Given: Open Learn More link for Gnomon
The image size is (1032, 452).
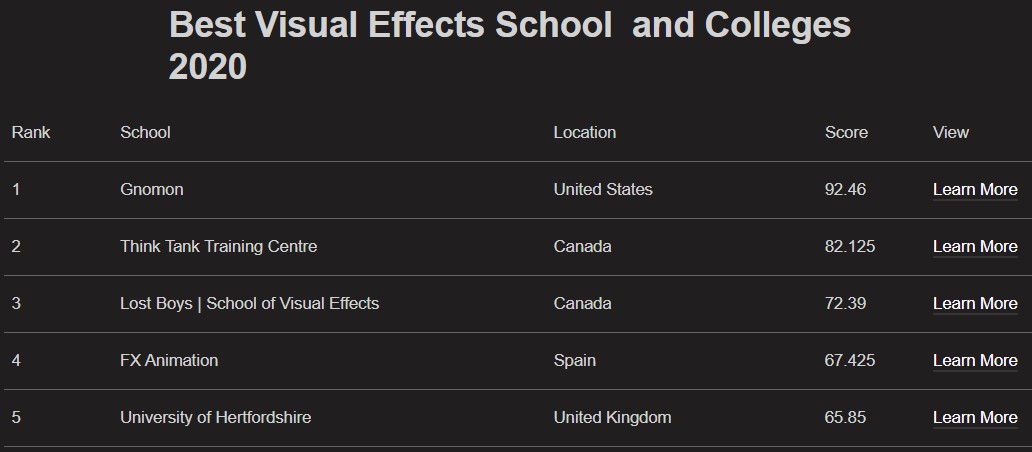Looking at the screenshot, I should click(x=975, y=189).
